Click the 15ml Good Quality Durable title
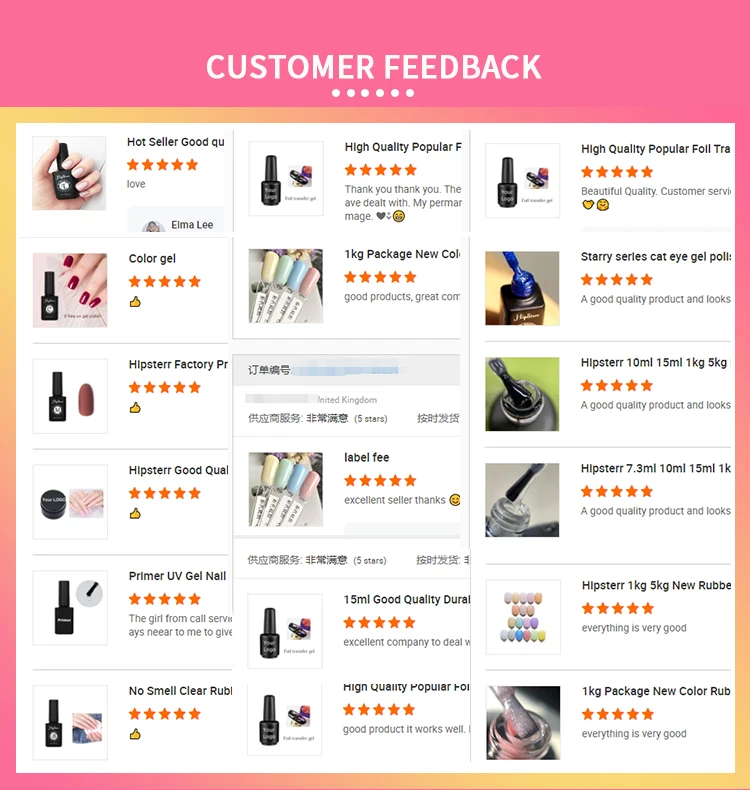Screen dimensions: 750x790 (406, 599)
